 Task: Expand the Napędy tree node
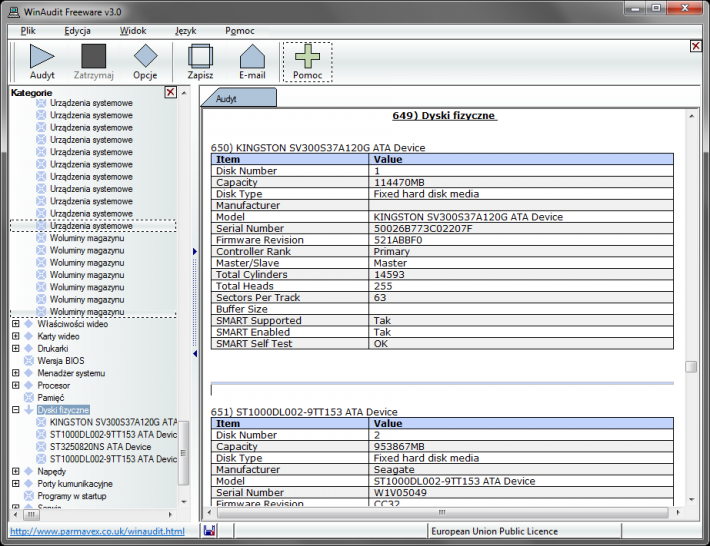tap(15, 471)
